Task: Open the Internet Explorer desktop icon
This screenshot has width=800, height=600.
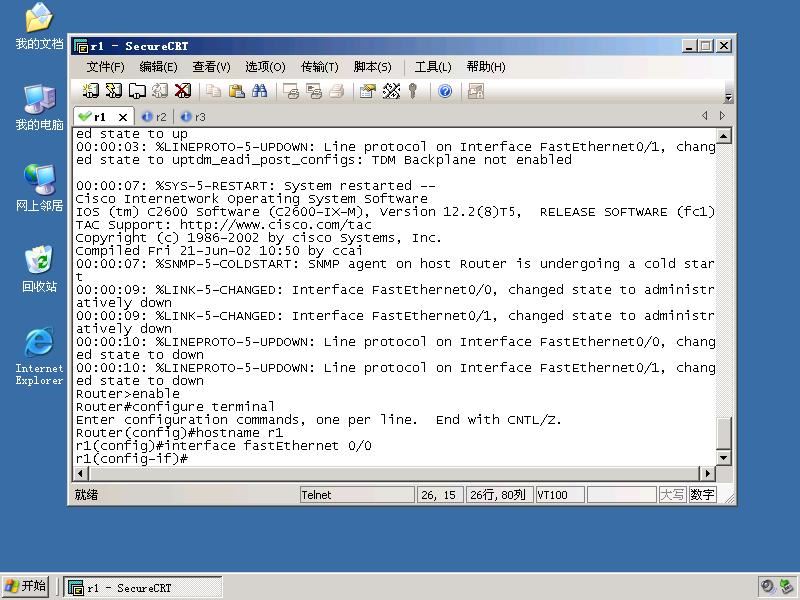Action: click(x=39, y=356)
